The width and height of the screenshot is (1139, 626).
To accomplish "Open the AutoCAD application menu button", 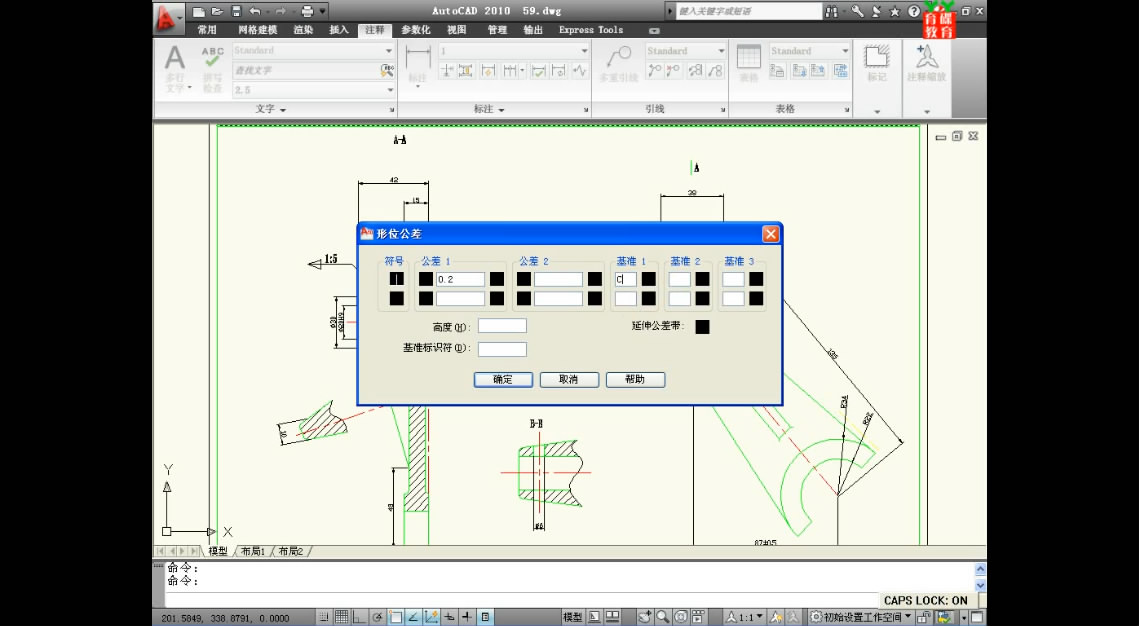I will 169,17.
